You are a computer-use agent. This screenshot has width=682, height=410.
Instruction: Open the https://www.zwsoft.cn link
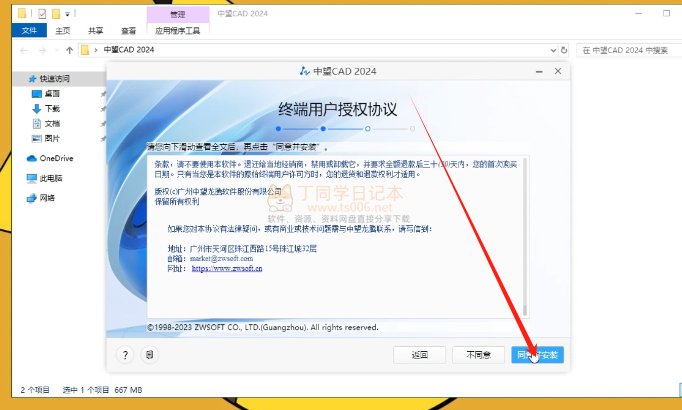coord(227,268)
